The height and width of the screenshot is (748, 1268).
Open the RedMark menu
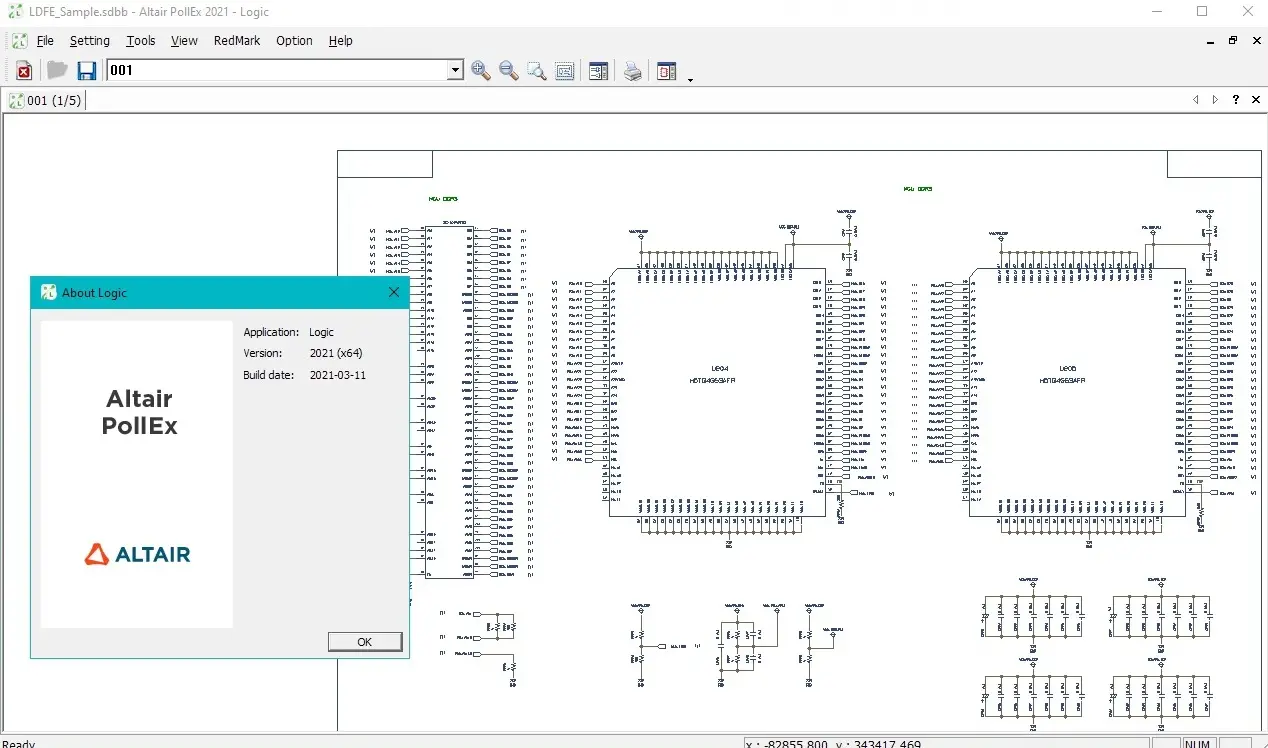[237, 41]
